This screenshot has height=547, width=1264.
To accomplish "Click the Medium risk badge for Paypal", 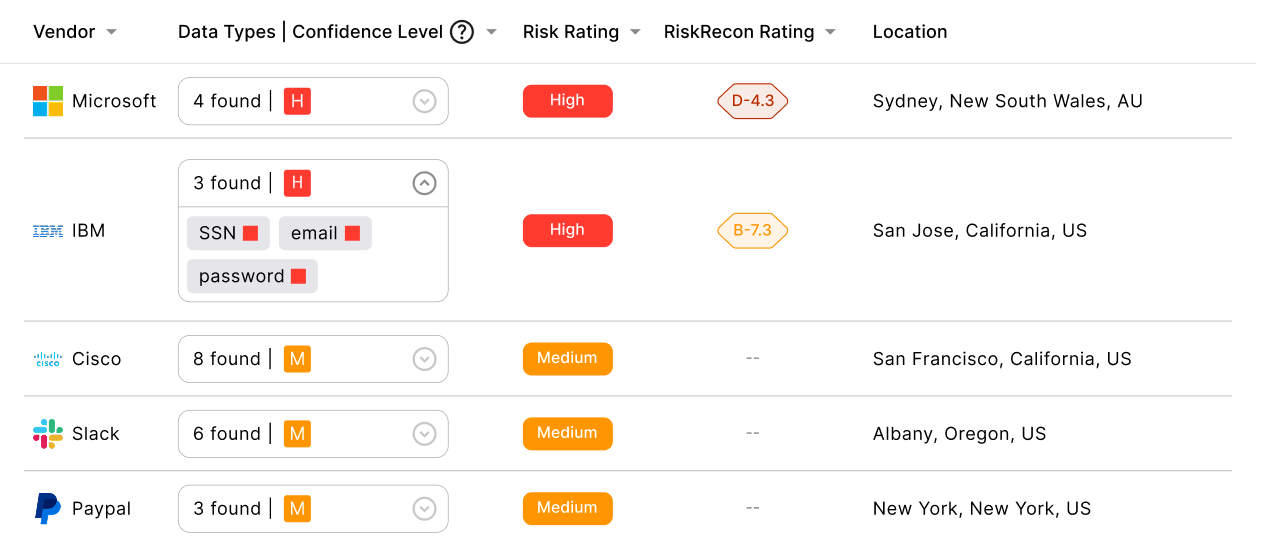I will click(x=568, y=508).
